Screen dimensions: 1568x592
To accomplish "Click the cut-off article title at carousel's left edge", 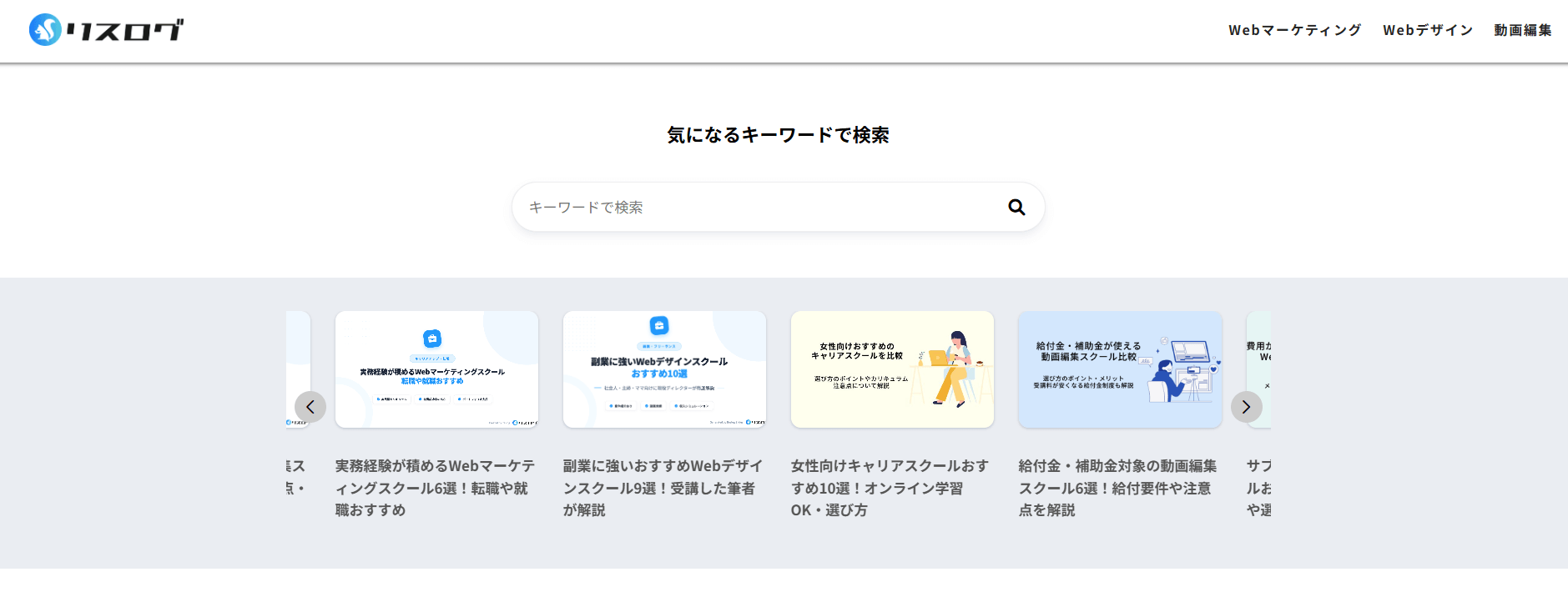I will (295, 477).
